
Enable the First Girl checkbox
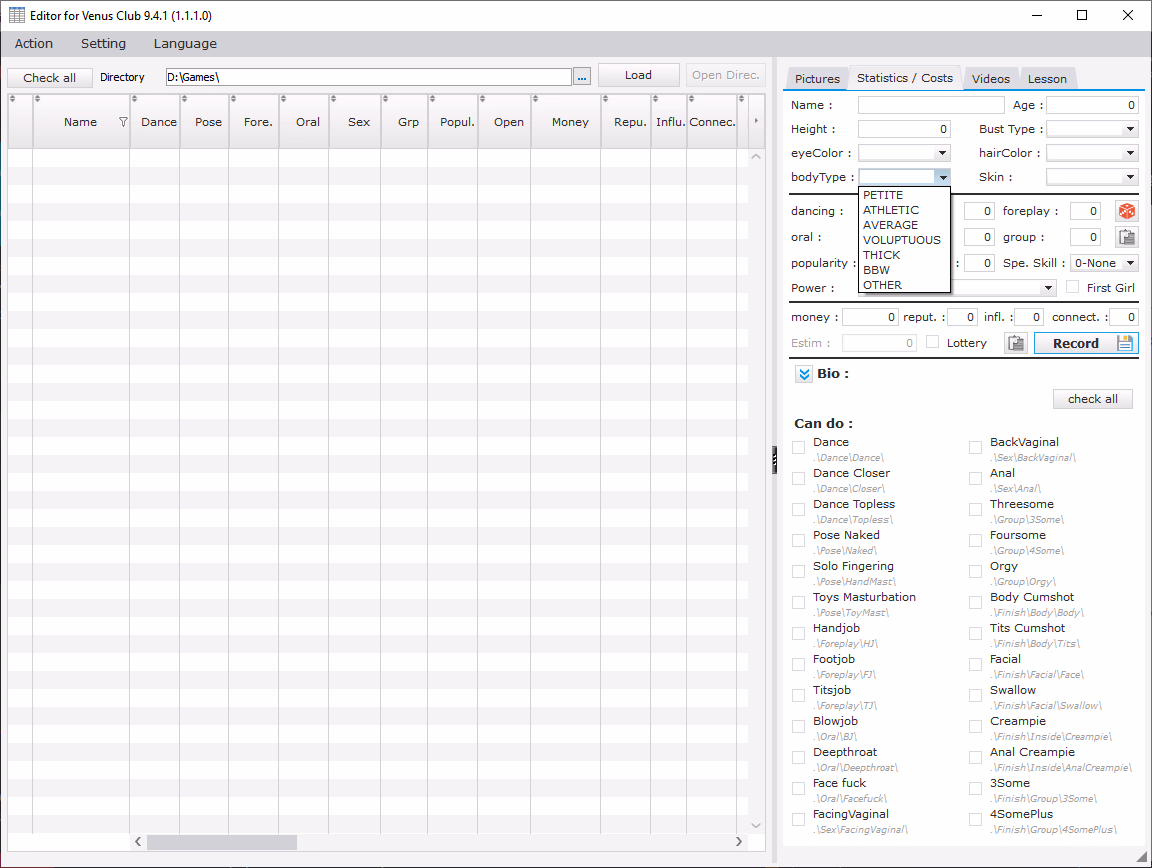1073,287
